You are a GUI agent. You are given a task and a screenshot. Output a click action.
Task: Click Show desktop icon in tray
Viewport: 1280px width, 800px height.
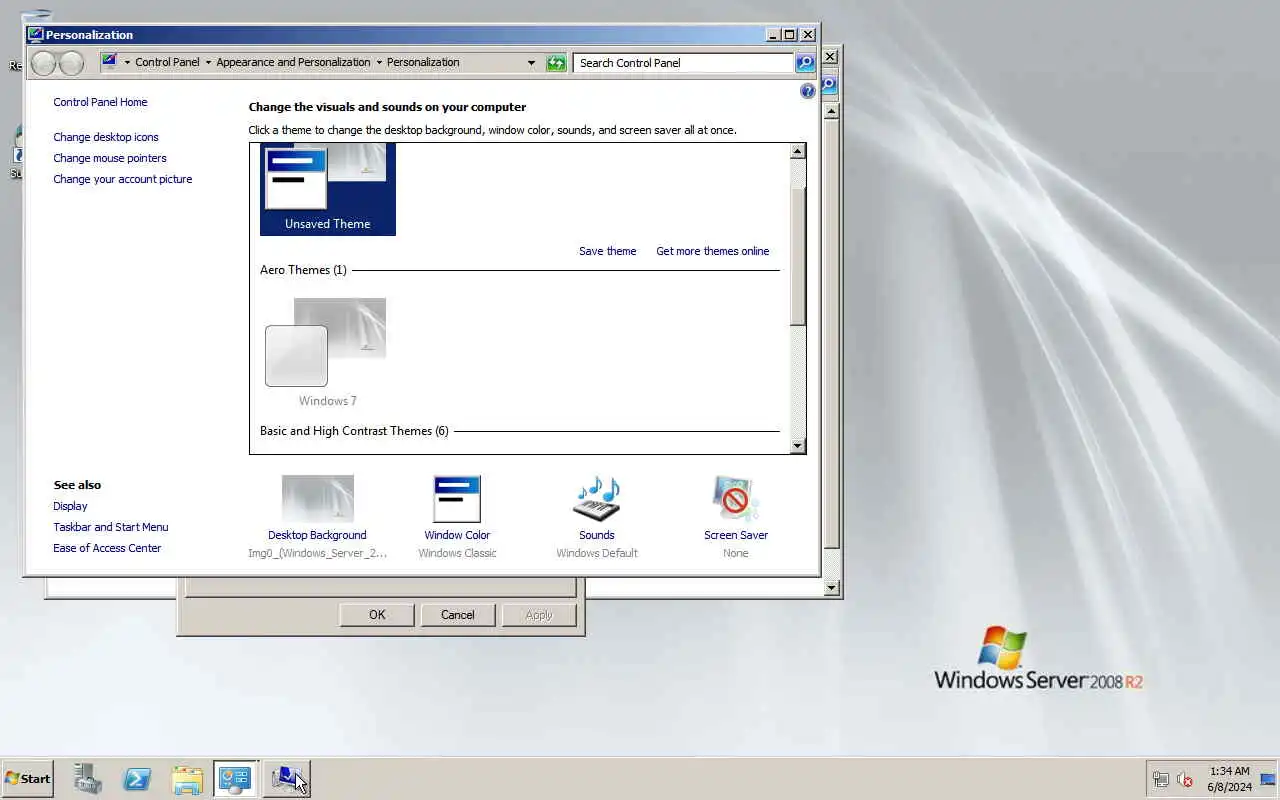1268,779
